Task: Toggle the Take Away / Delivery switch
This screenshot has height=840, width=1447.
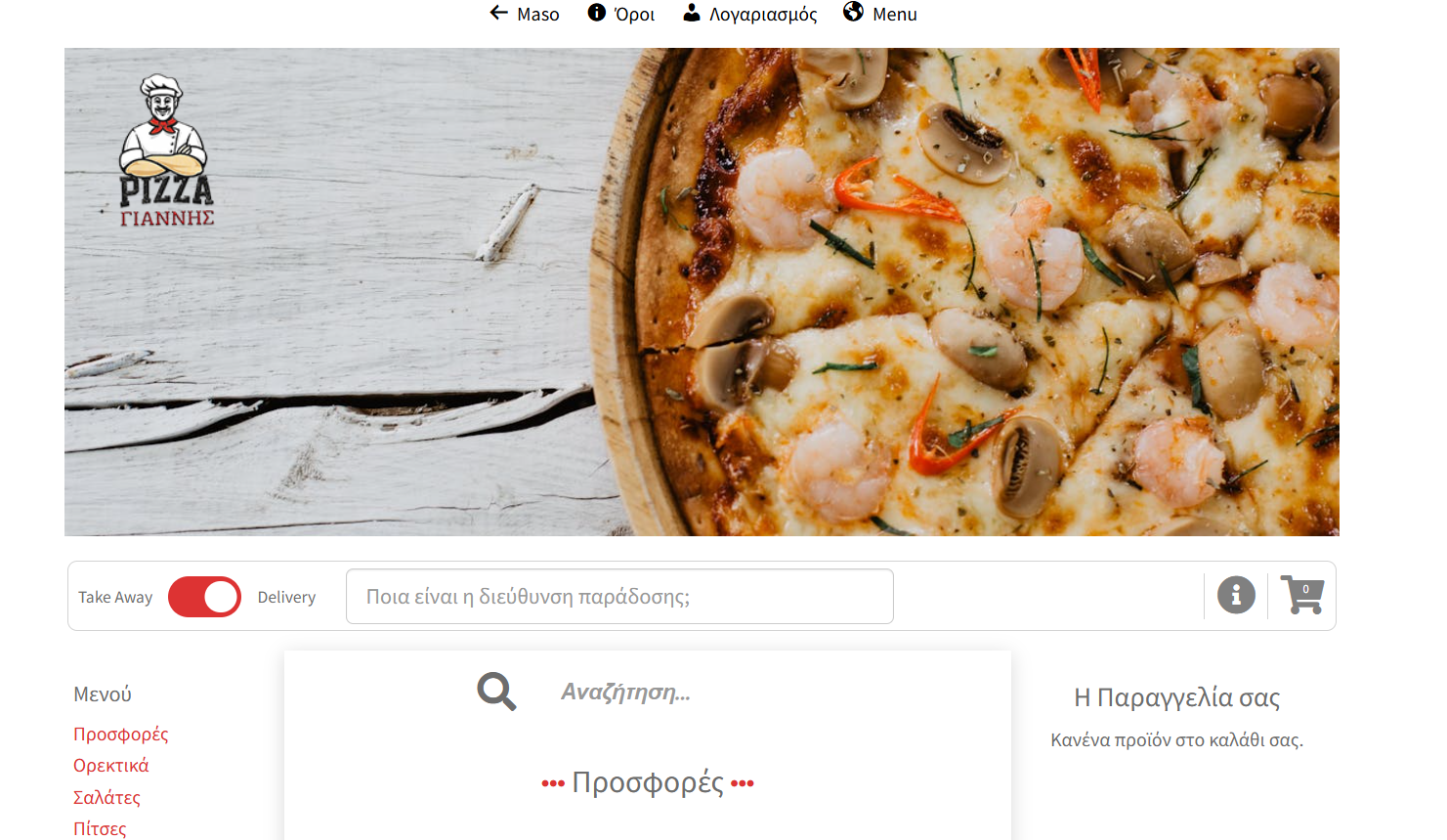Action: click(204, 597)
